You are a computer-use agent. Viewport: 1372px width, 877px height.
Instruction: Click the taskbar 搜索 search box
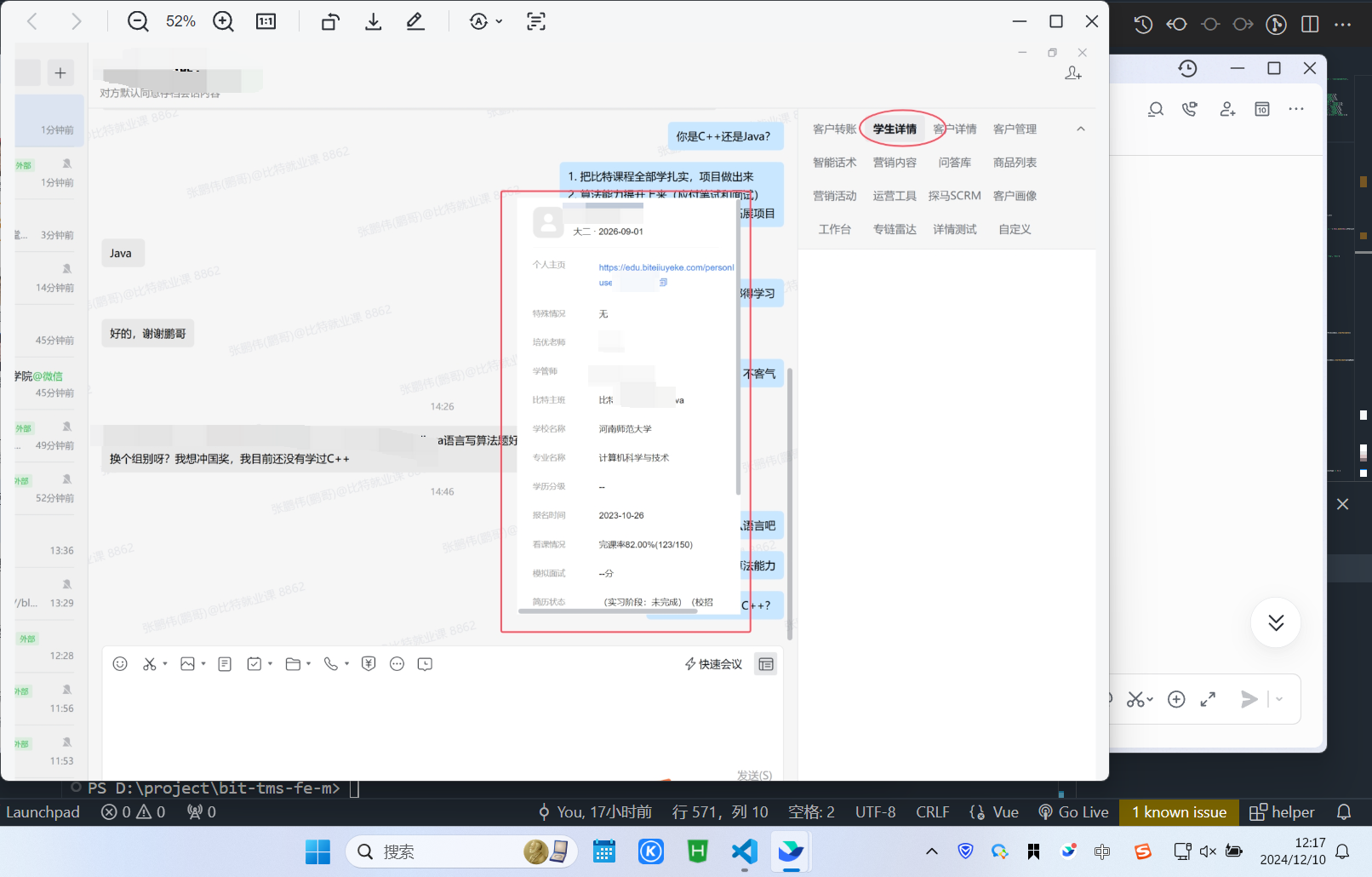click(x=461, y=851)
